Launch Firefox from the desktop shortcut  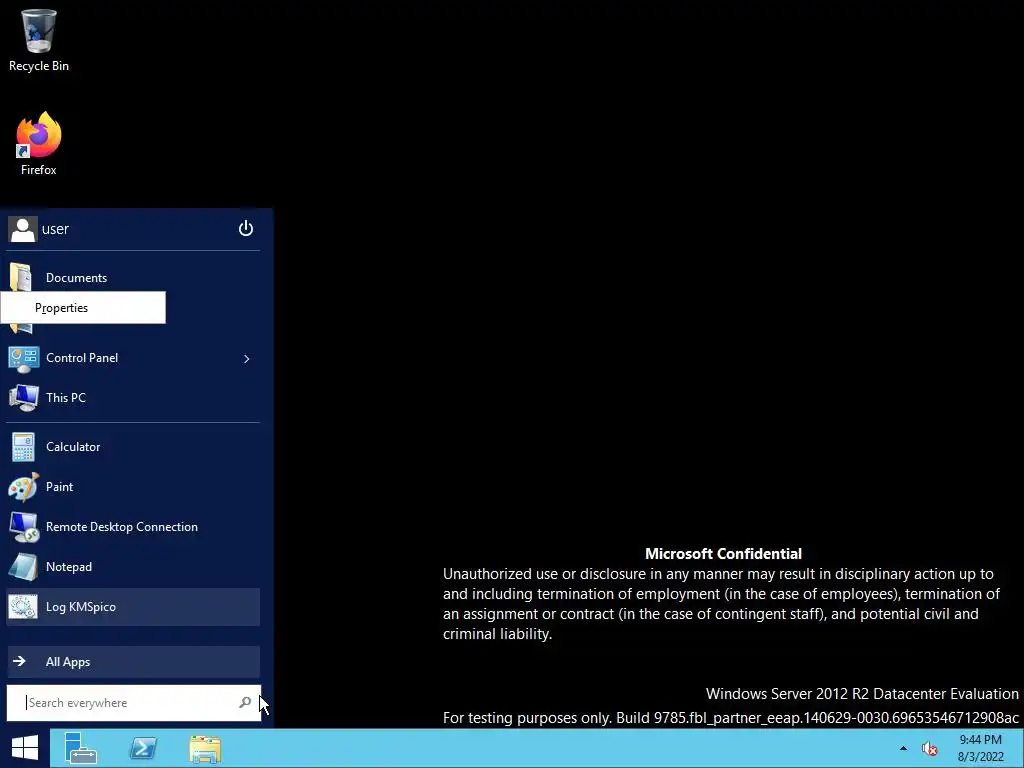coord(39,142)
